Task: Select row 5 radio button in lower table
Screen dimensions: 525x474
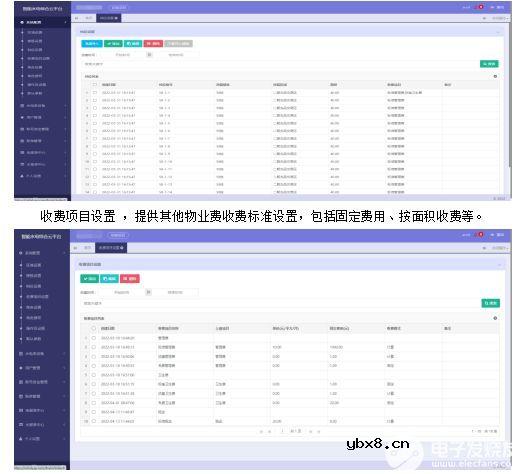Action: coord(94,375)
